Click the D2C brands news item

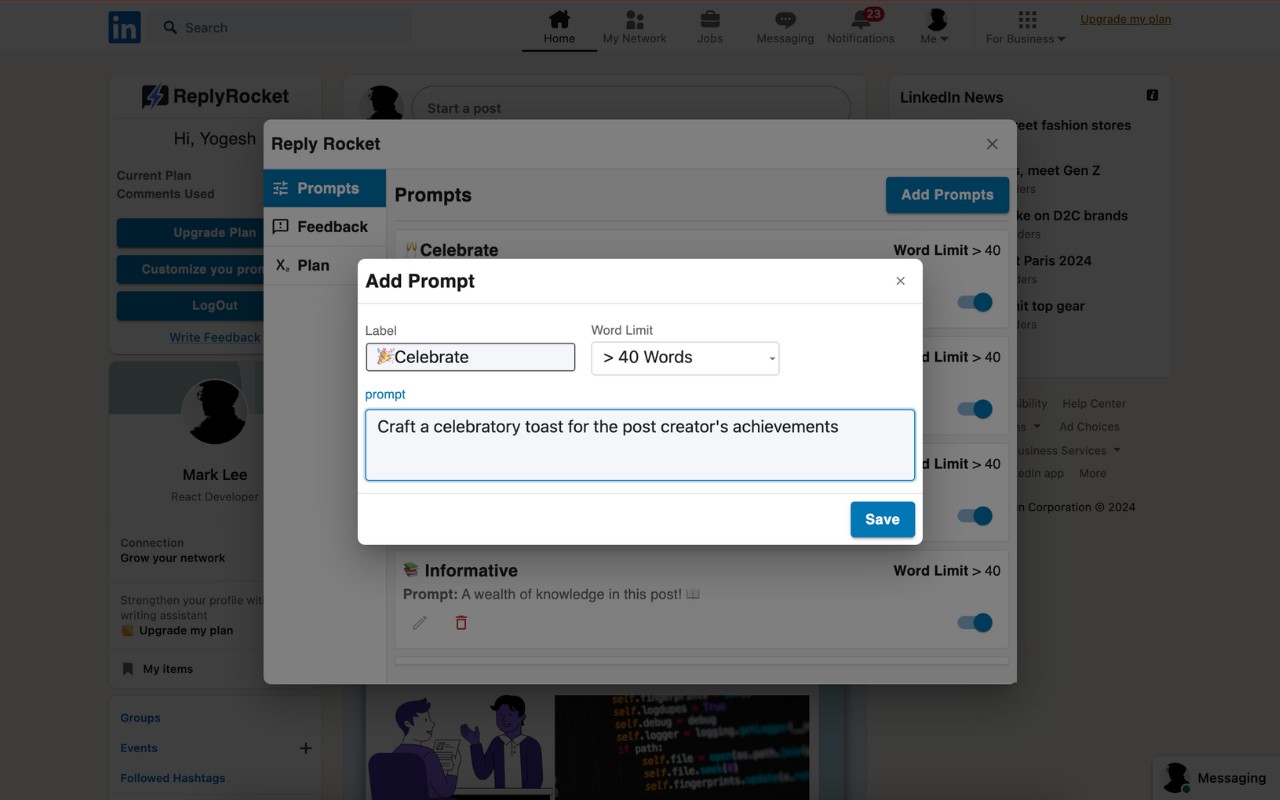pos(1072,216)
